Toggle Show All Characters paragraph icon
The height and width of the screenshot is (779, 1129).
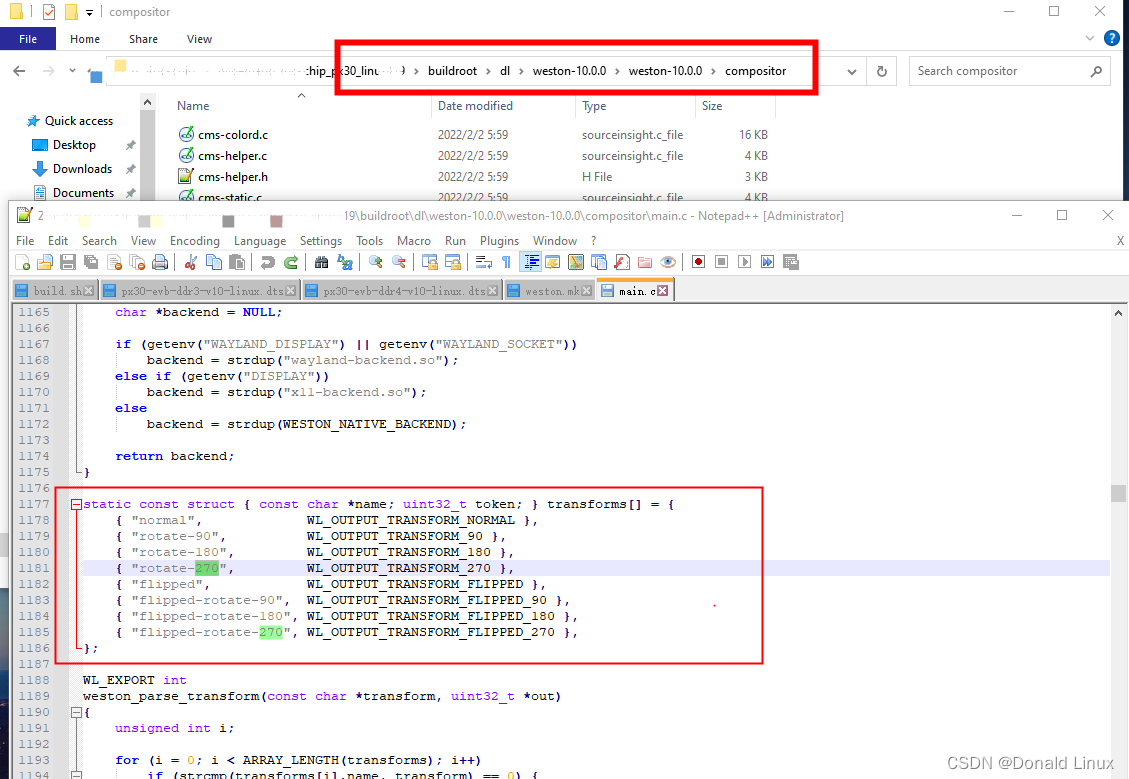point(505,262)
